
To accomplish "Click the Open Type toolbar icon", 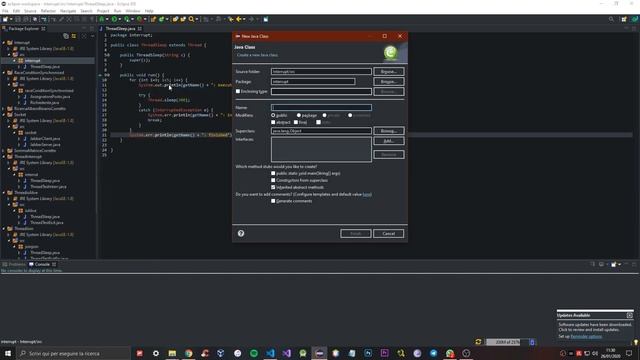I will [175, 19].
